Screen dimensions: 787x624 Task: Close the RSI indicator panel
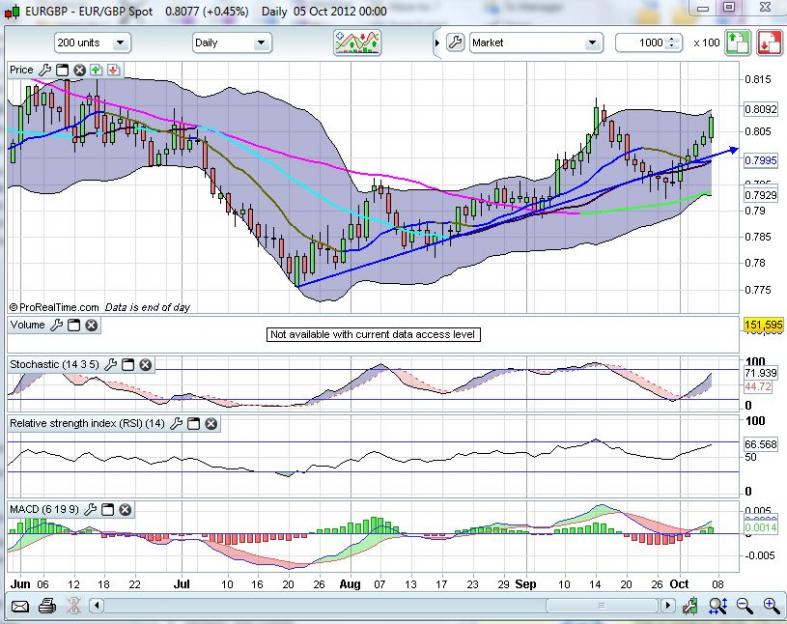211,424
